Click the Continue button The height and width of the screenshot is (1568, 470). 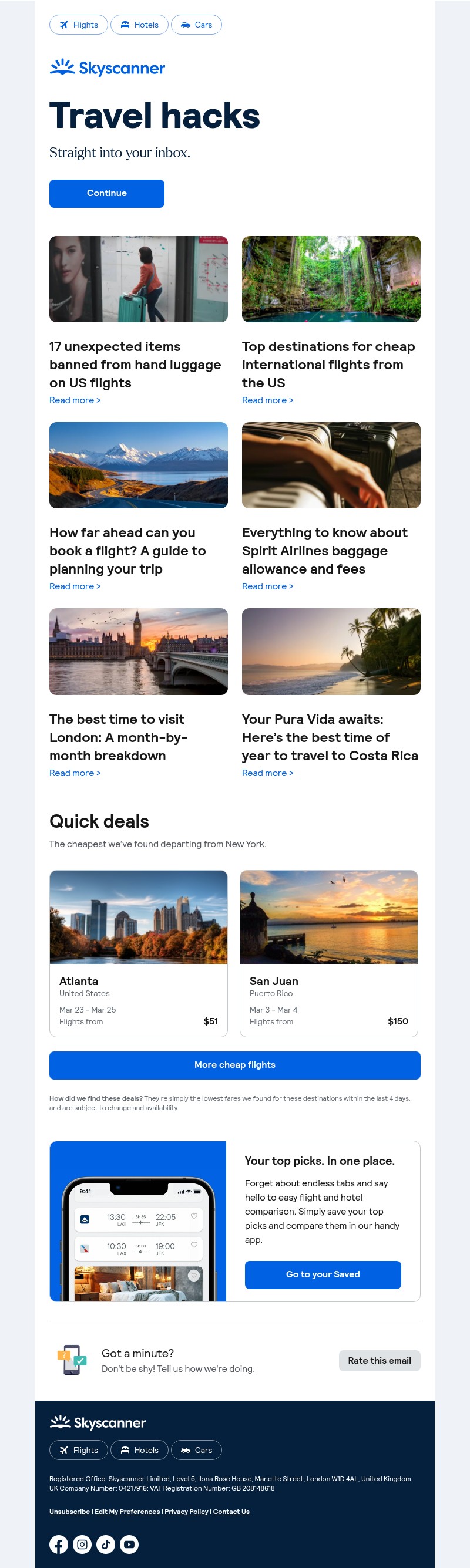coord(106,193)
